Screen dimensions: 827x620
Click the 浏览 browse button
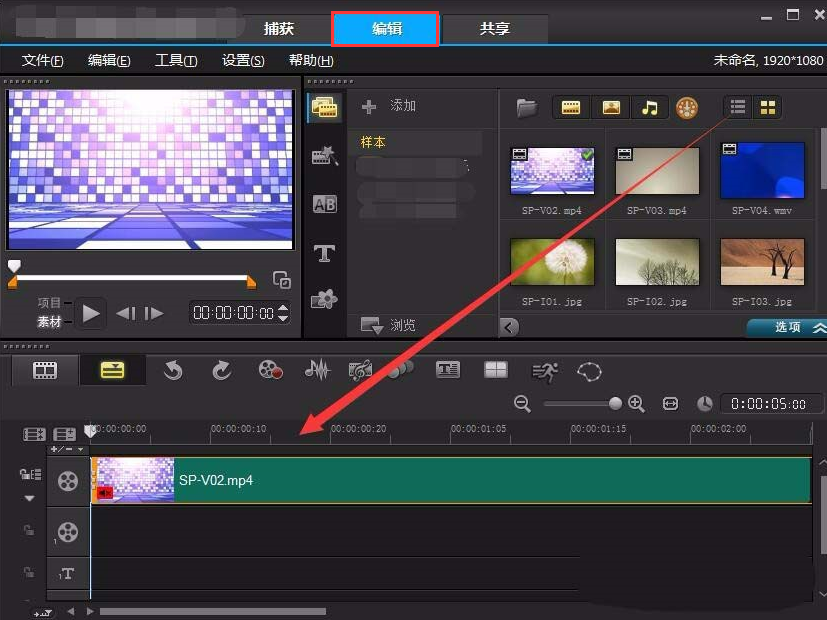pos(388,325)
